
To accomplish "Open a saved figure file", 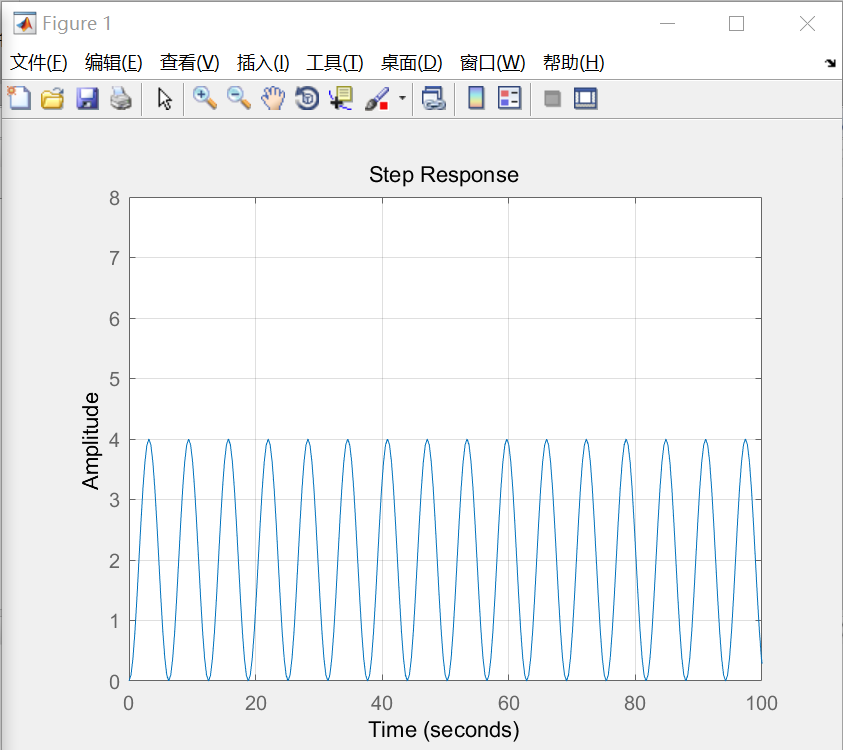I will click(x=51, y=98).
